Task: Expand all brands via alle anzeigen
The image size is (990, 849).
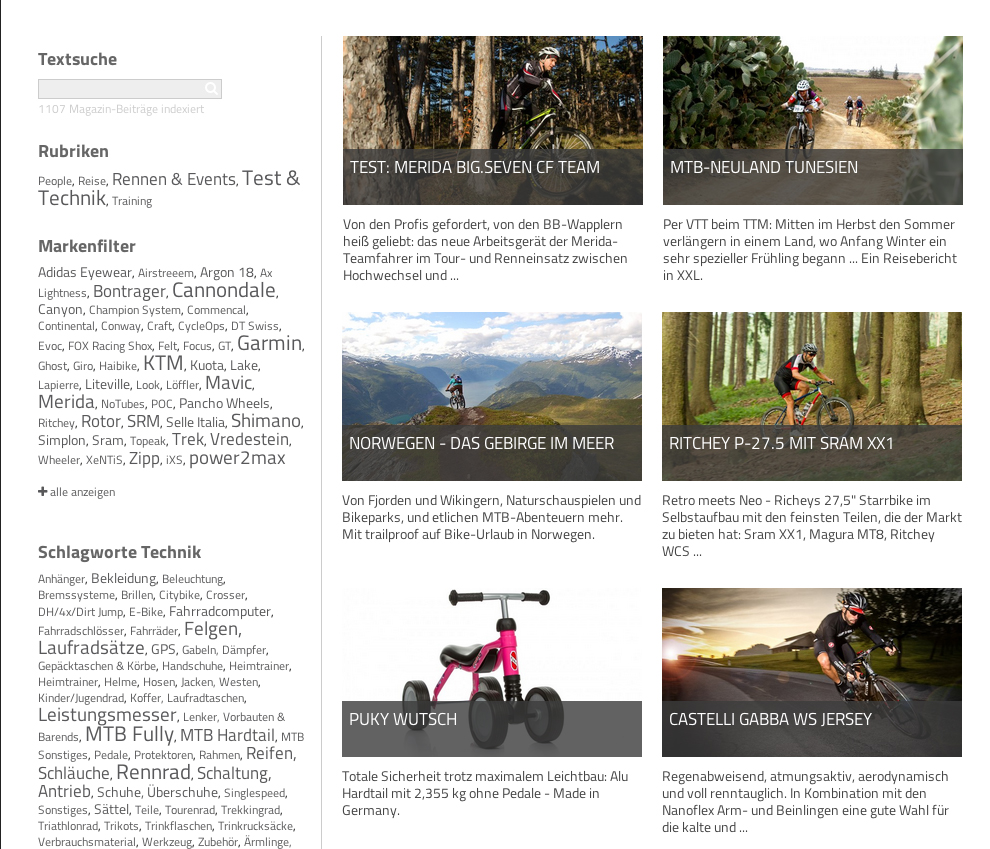Action: [76, 492]
